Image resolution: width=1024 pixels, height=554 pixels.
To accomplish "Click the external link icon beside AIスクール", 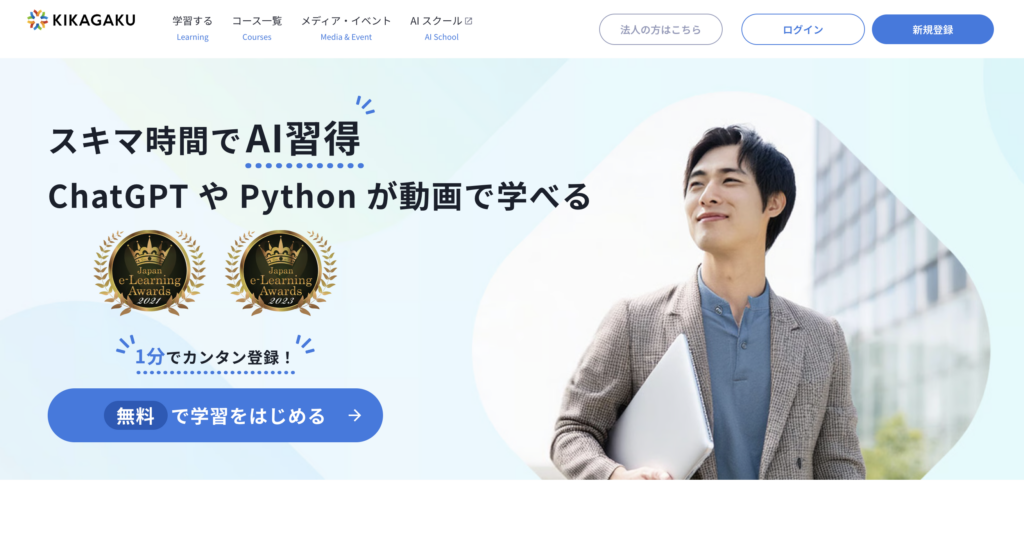I will click(x=468, y=21).
